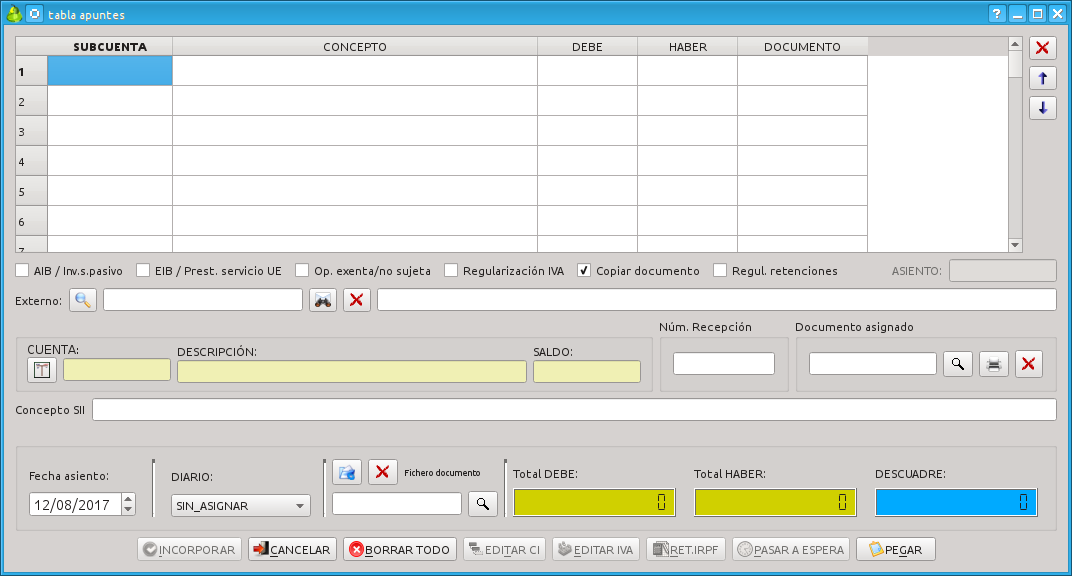Click BORRAR TODO button

(400, 549)
